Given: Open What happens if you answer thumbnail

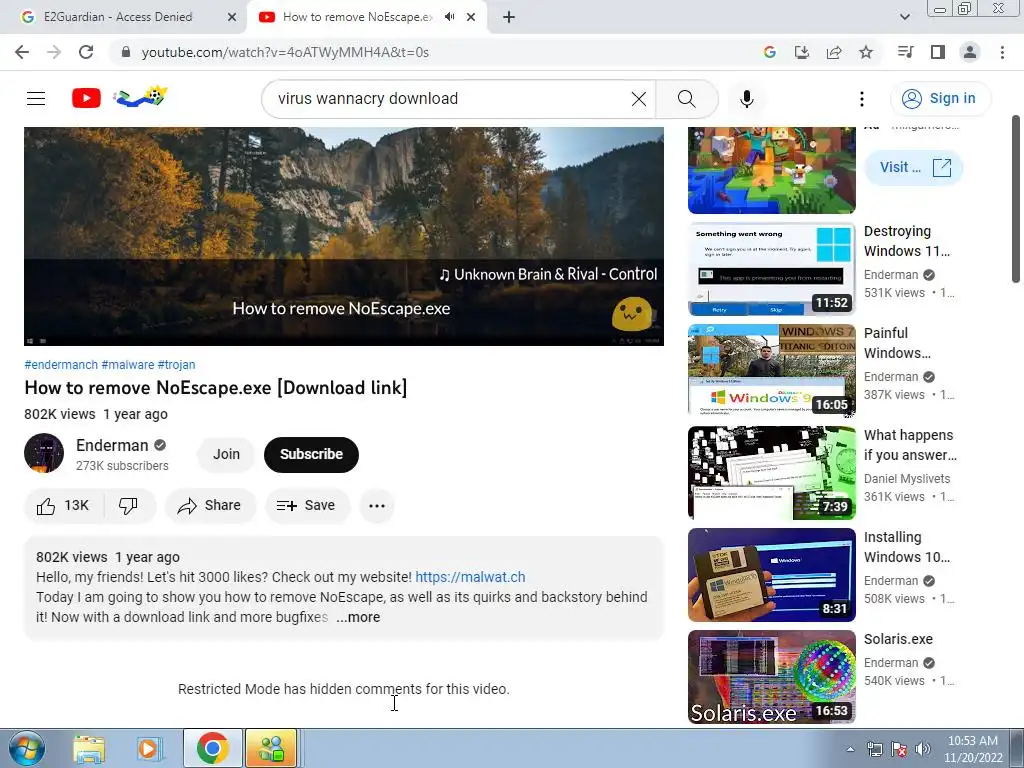Looking at the screenshot, I should [771, 473].
